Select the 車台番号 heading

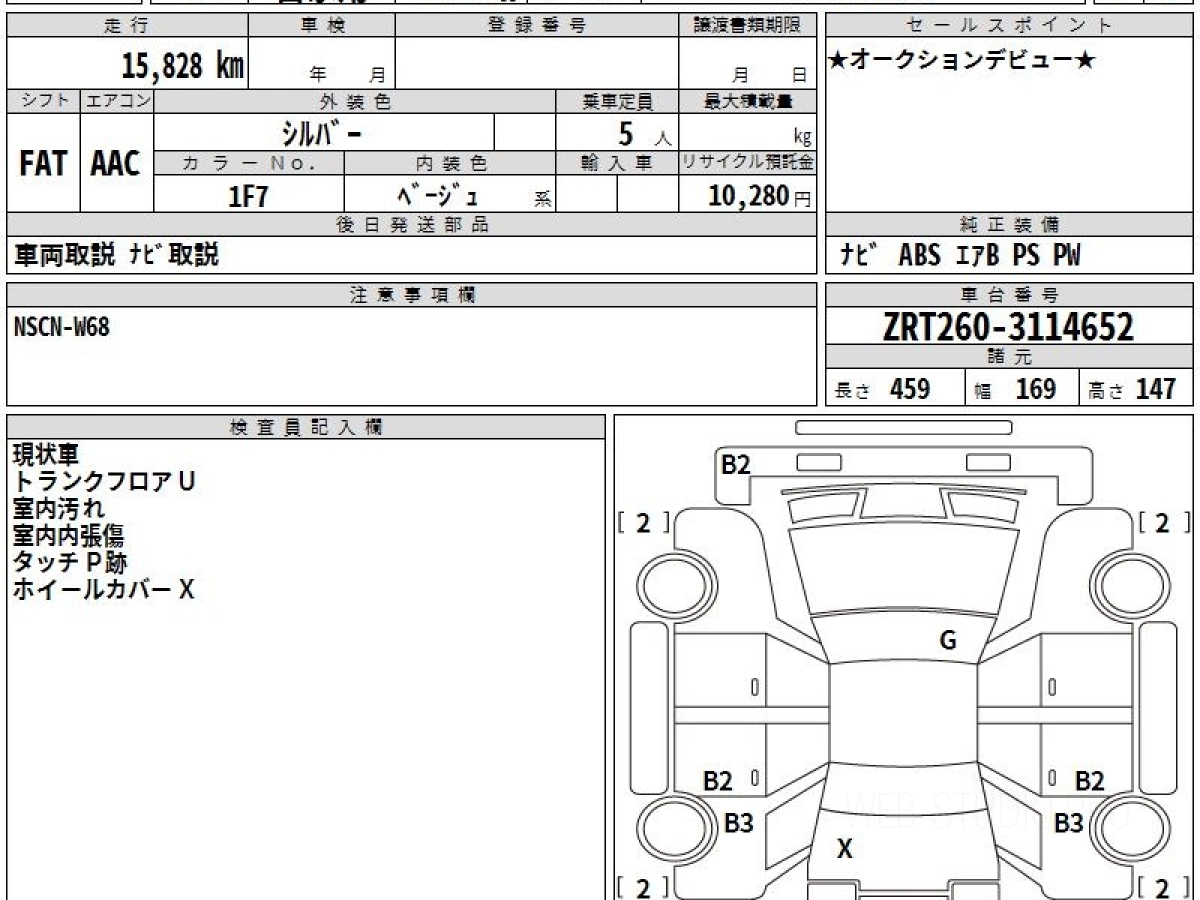(x=1010, y=295)
